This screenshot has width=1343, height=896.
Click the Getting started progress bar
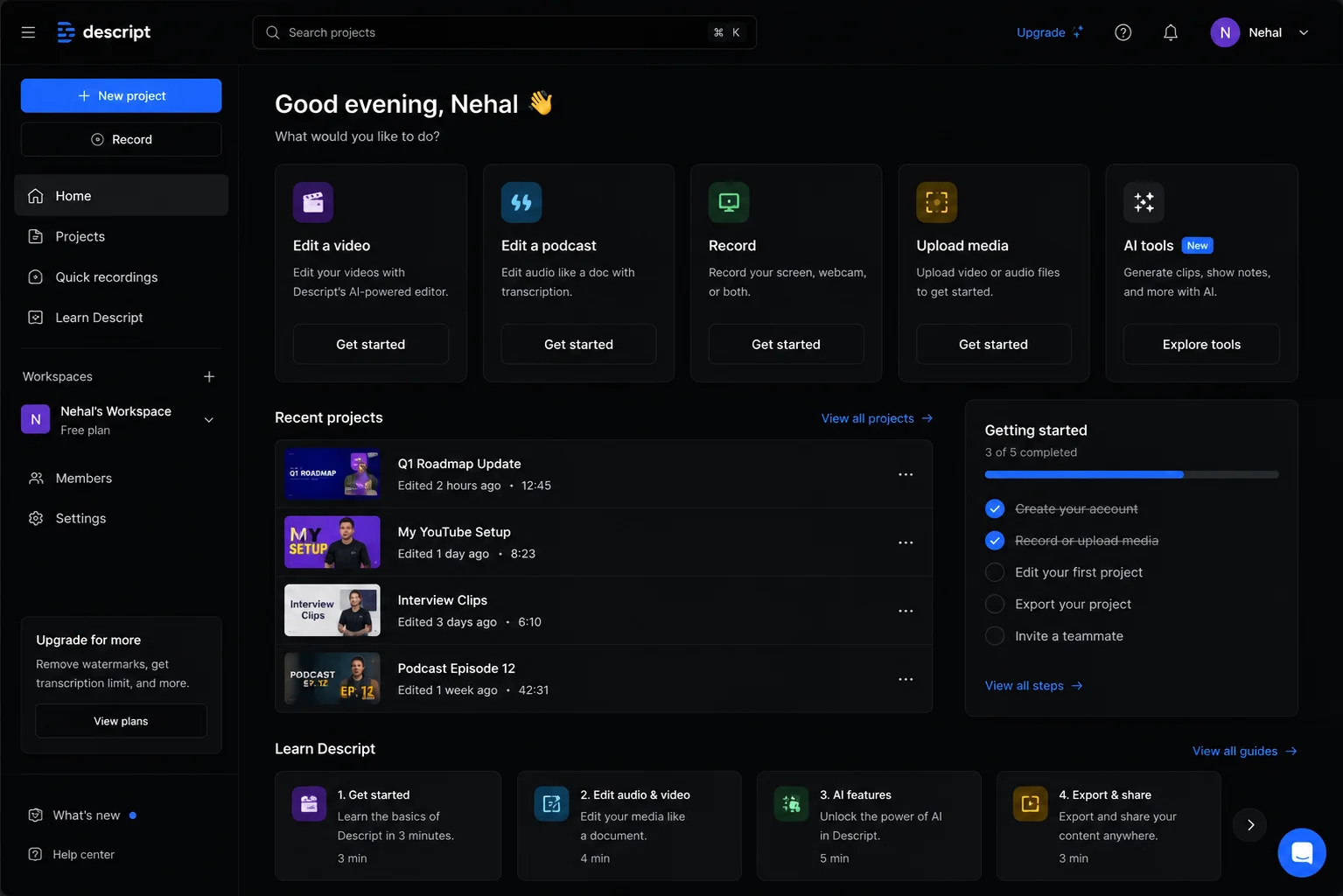(x=1131, y=474)
